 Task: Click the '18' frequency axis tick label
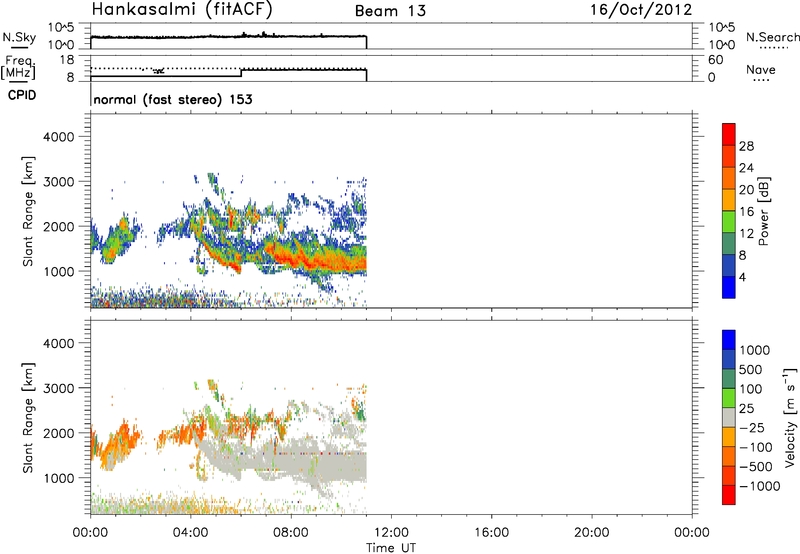pyautogui.click(x=67, y=60)
